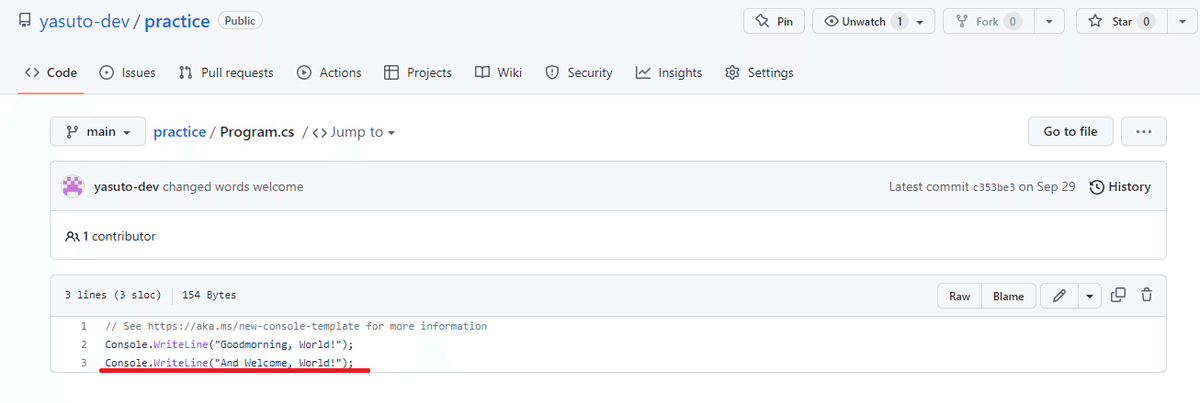This screenshot has height=403, width=1200.
Task: Open the main branch selector
Action: coord(98,131)
